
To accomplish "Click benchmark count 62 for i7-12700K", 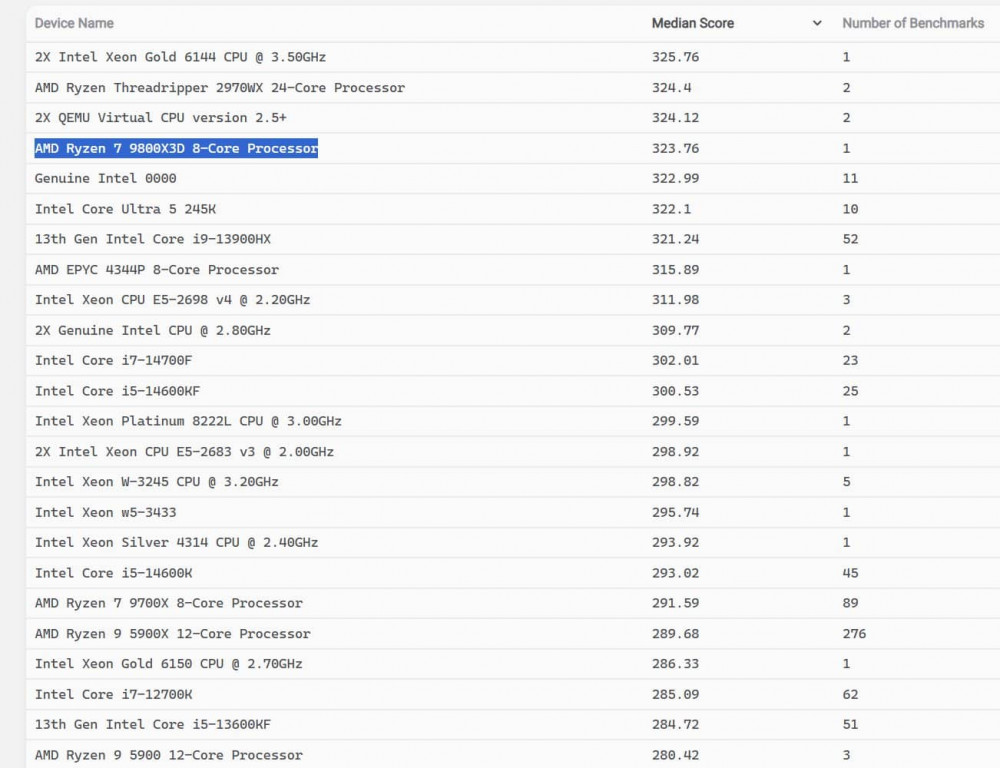I will coord(850,694).
